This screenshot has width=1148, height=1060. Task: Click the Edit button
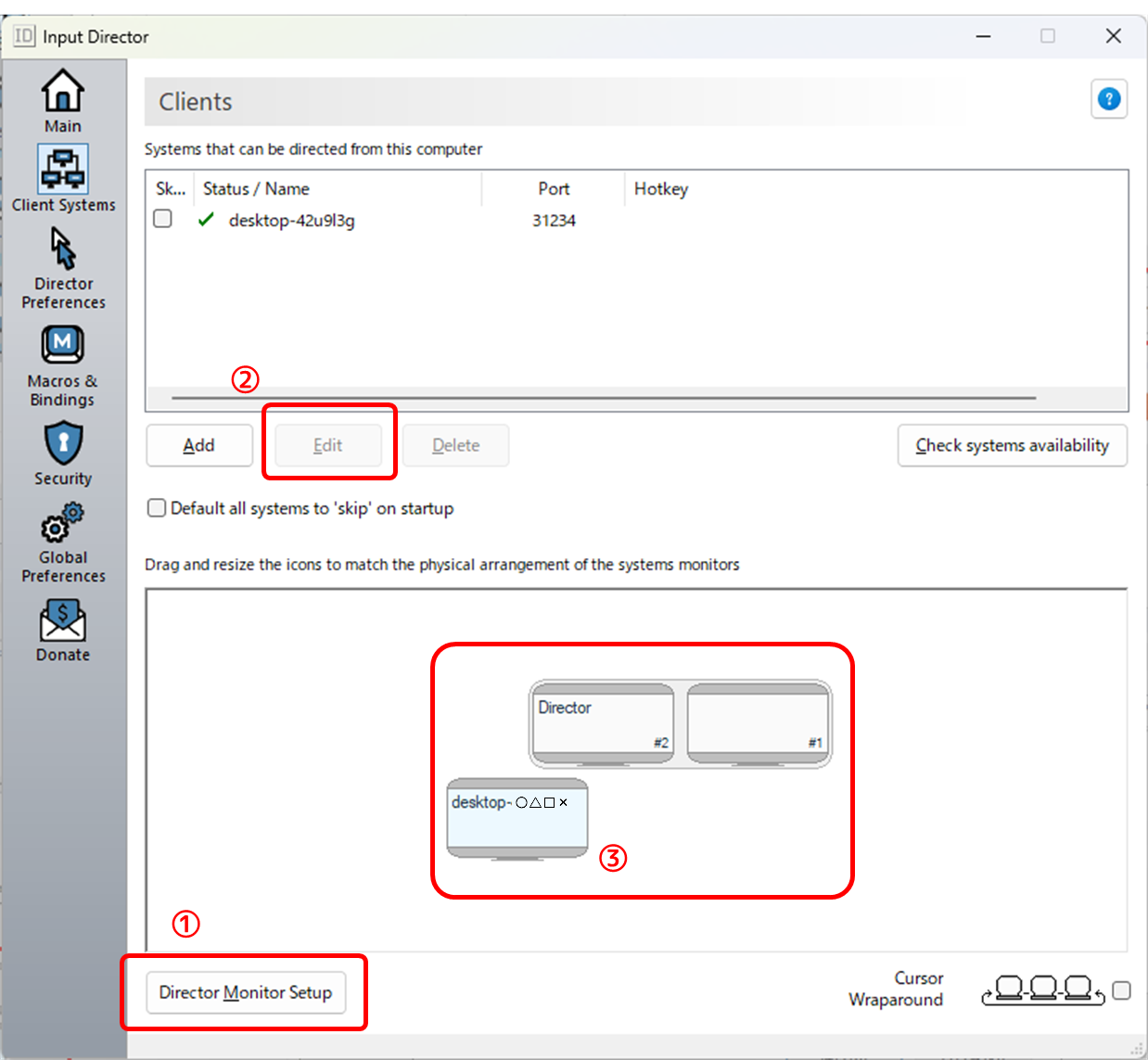[x=328, y=445]
